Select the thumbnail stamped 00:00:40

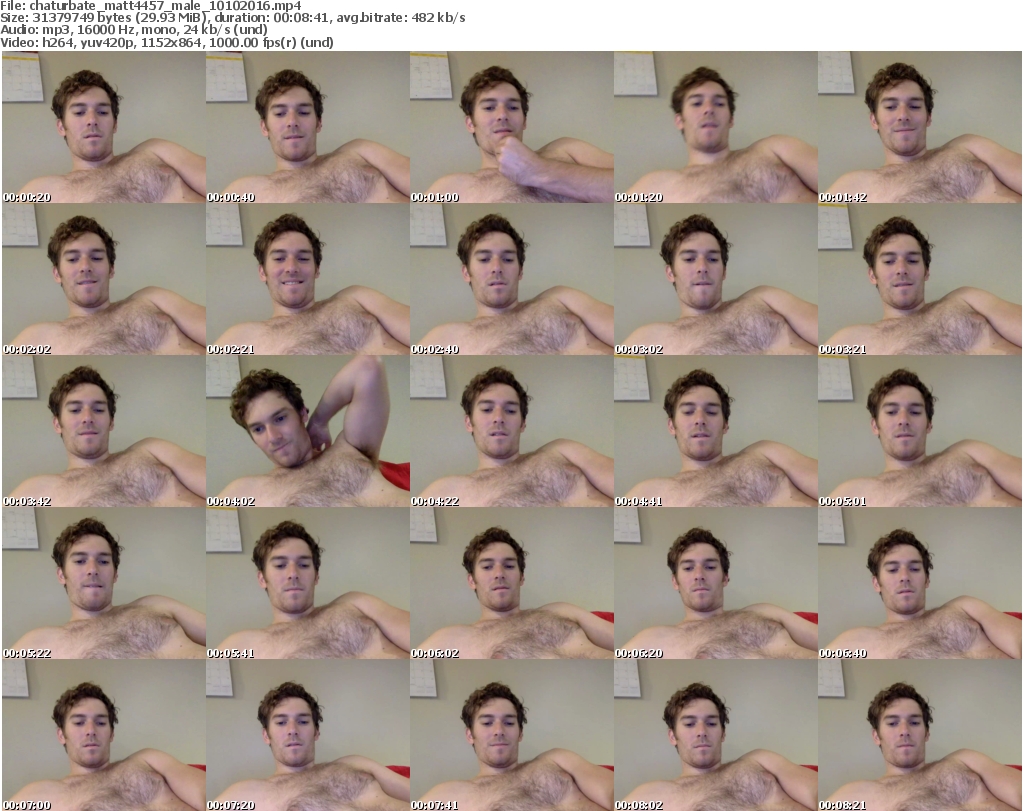point(308,127)
